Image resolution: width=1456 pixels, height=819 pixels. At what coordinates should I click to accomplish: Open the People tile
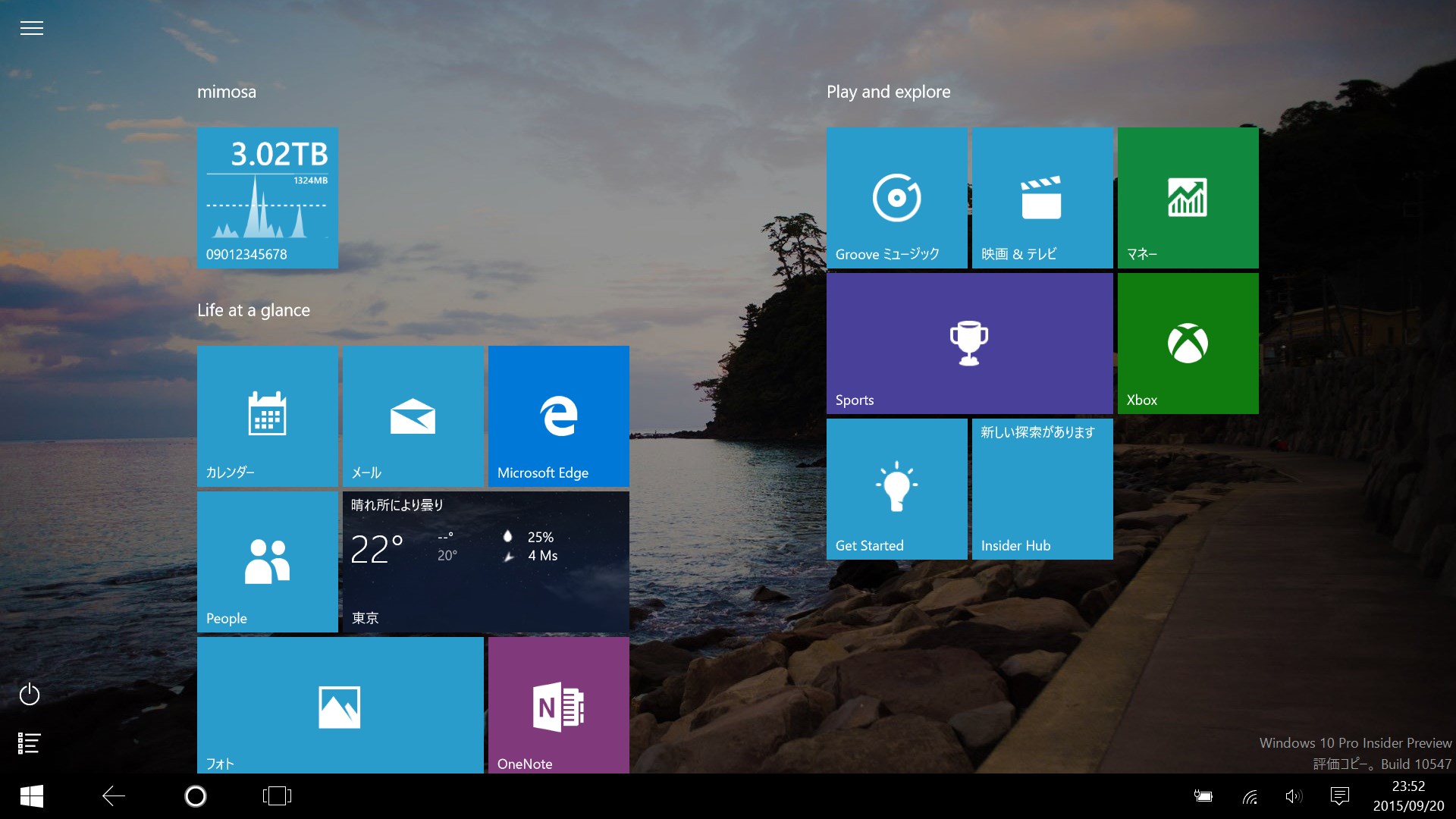(267, 561)
